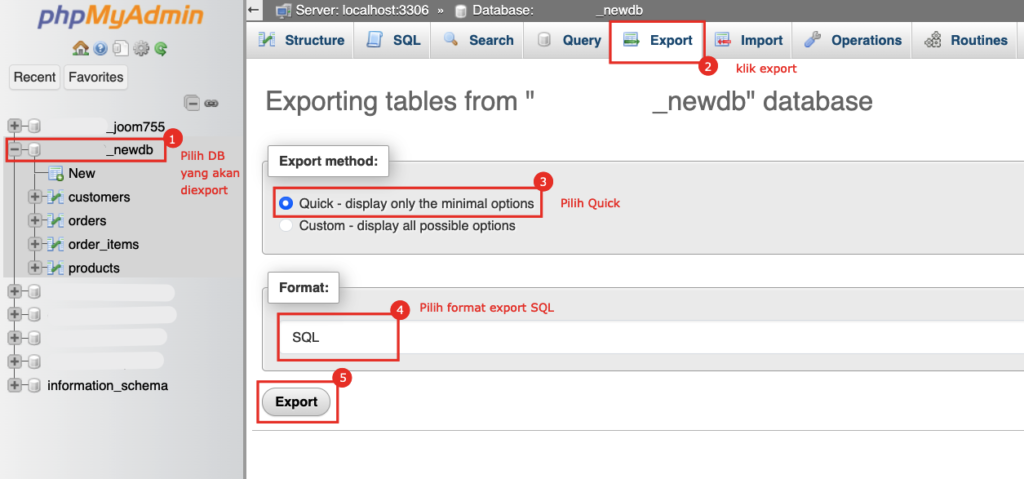
Task: Open phpMyAdmin documentation blue question icon
Action: [x=100, y=48]
